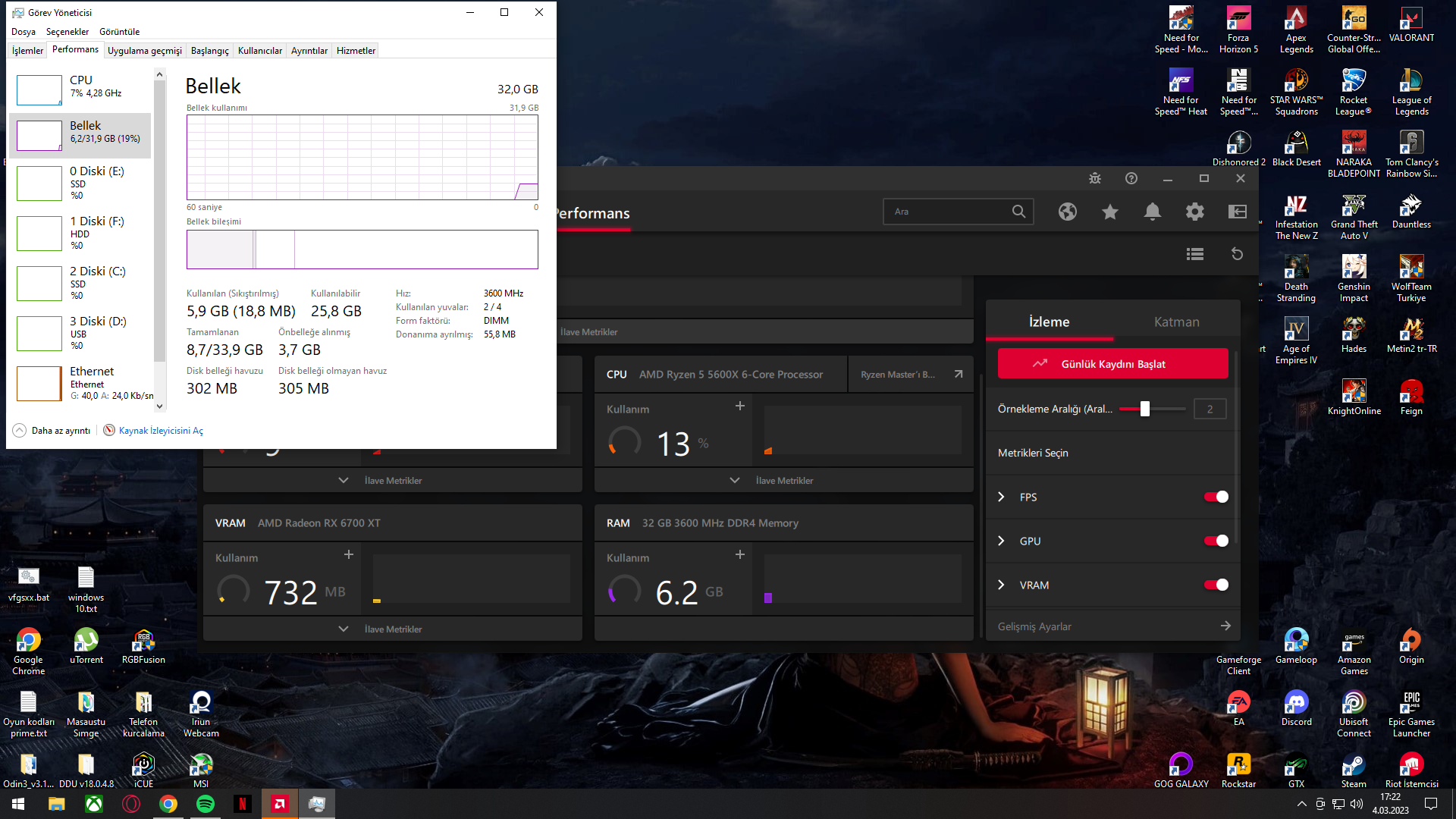
Task: Add metric plus in CPU Kullanım
Action: (x=739, y=406)
